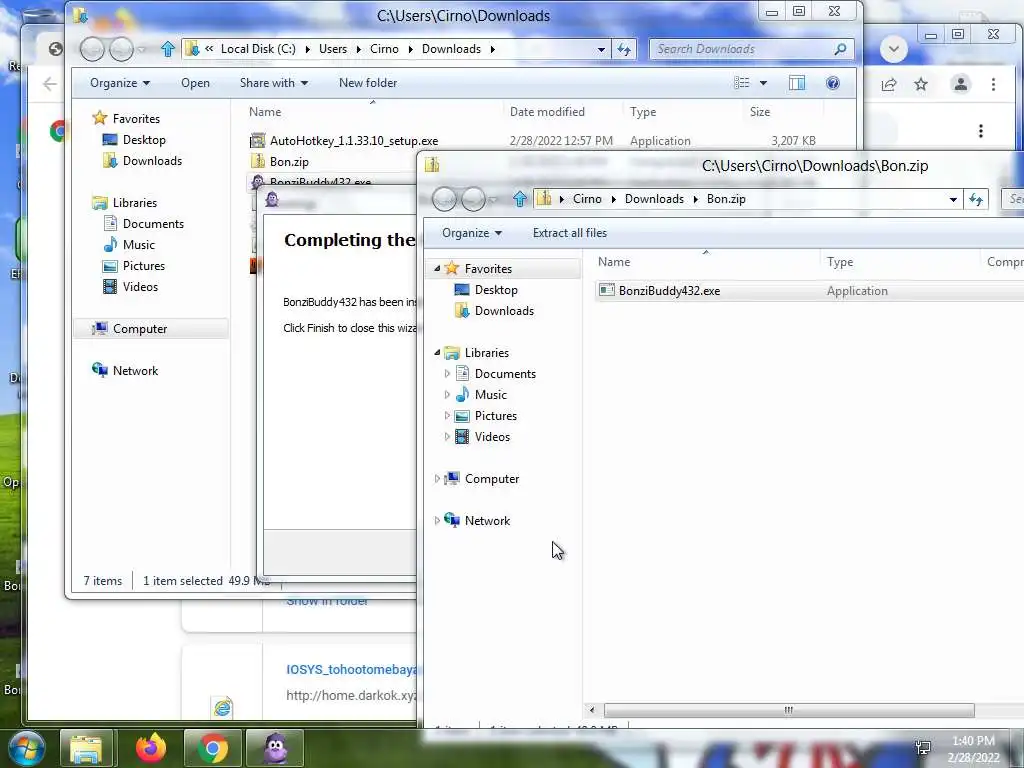Viewport: 1024px width, 768px height.
Task: Go up a level in Bon.zip window
Action: [x=520, y=199]
